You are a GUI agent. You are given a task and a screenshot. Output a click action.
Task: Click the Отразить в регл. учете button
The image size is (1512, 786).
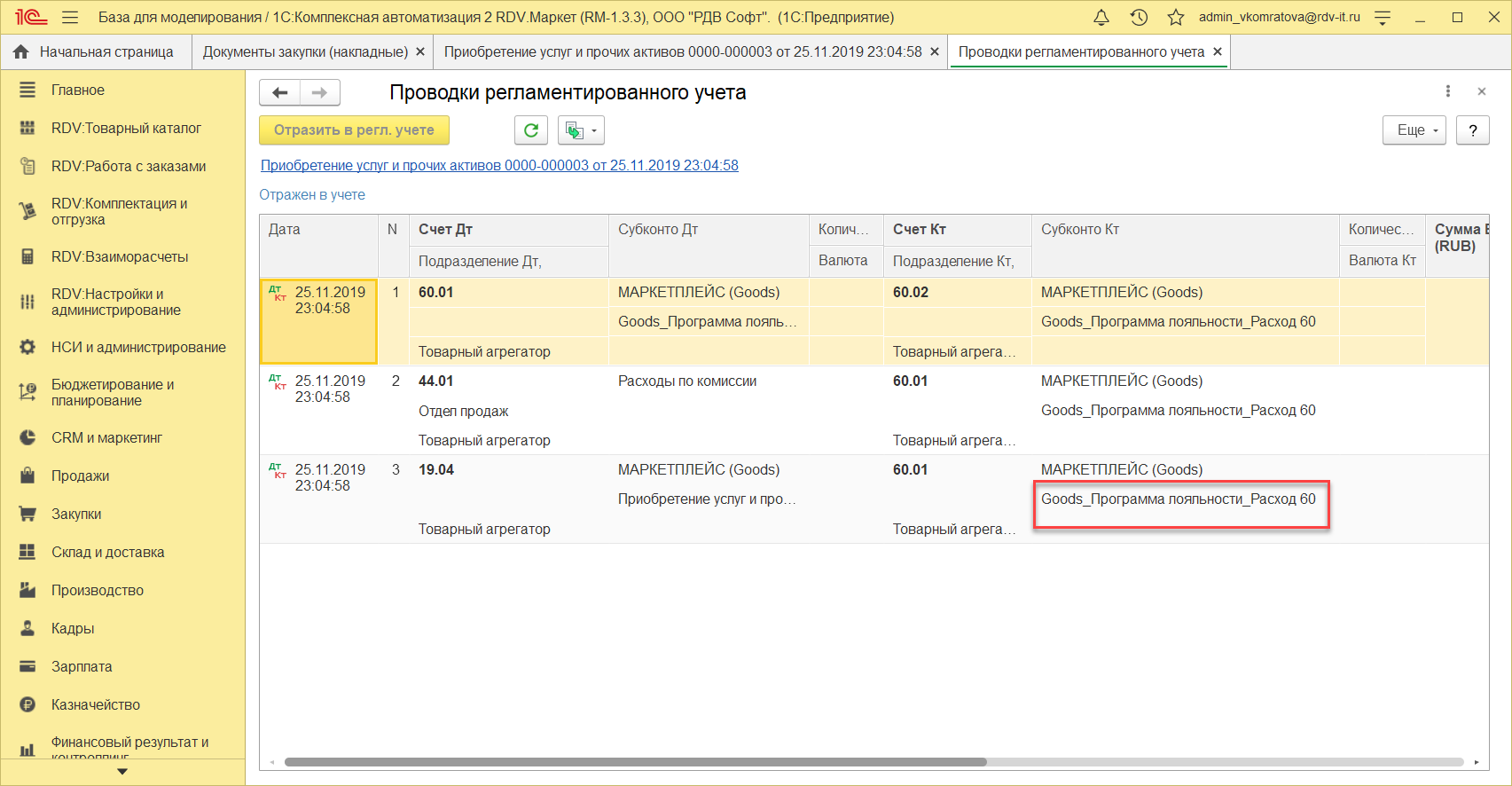(354, 130)
